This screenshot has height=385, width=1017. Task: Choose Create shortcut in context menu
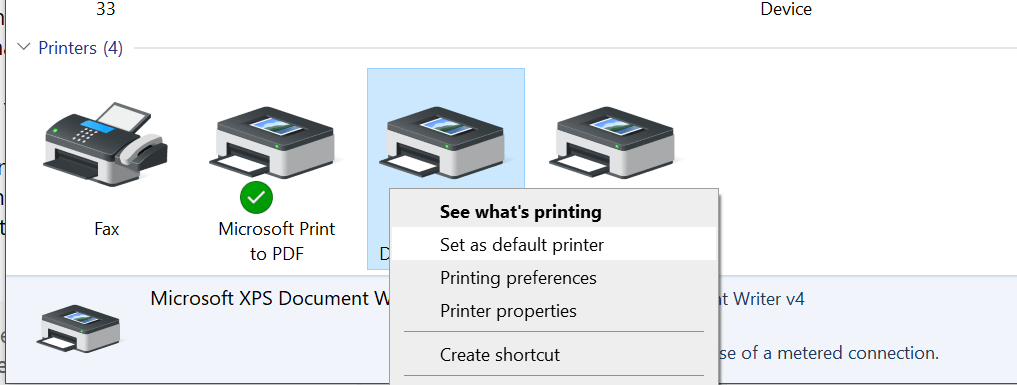[499, 355]
